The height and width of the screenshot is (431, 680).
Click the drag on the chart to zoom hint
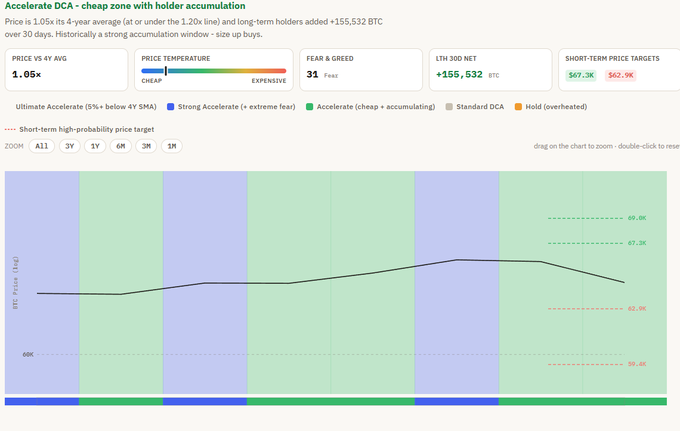tap(607, 146)
